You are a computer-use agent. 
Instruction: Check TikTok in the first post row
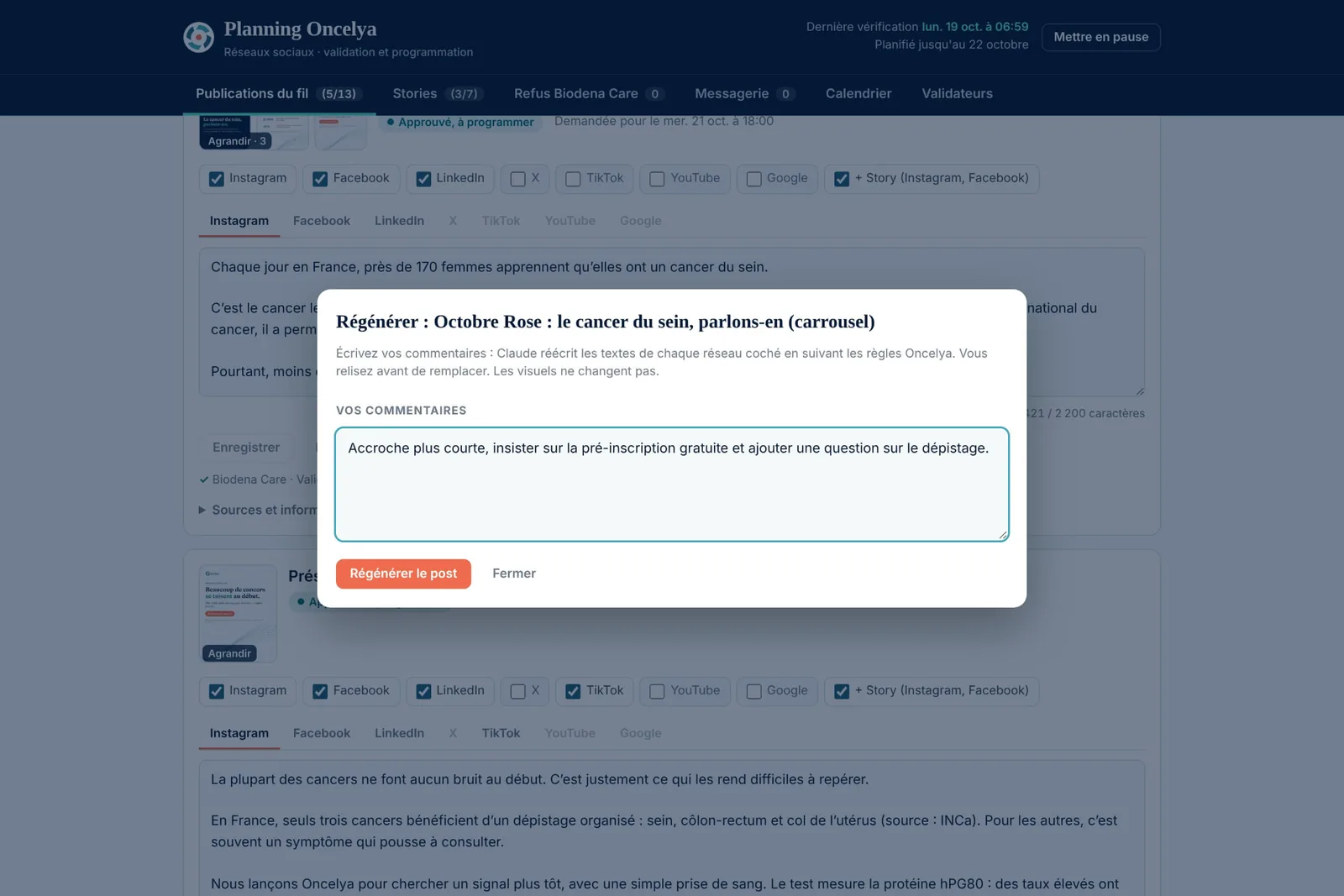coord(573,179)
